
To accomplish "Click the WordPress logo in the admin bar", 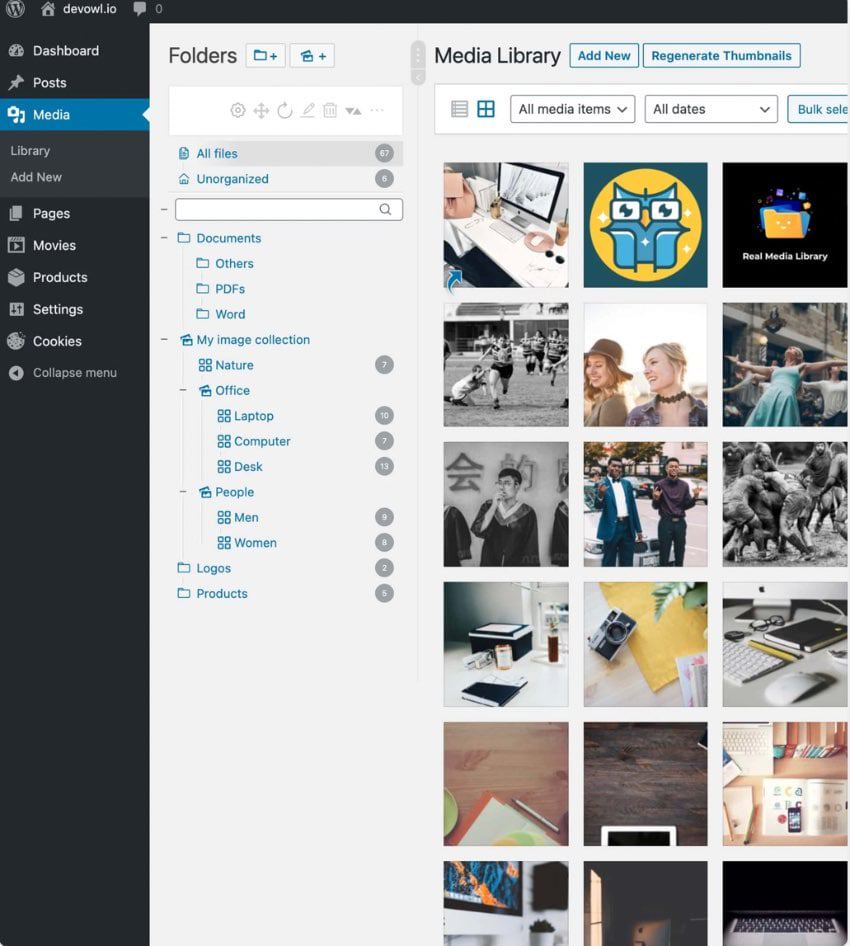I will (x=15, y=8).
